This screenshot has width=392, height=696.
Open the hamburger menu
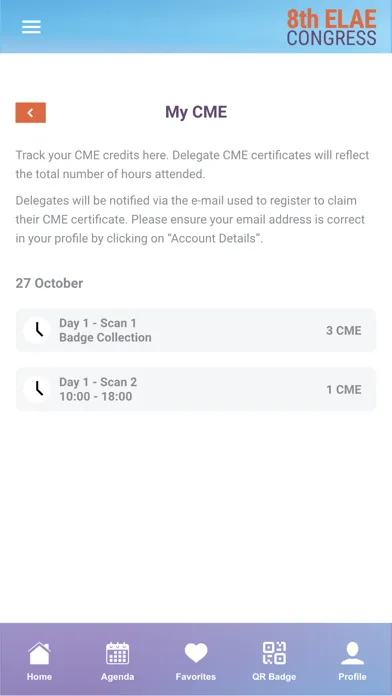pos(31,27)
